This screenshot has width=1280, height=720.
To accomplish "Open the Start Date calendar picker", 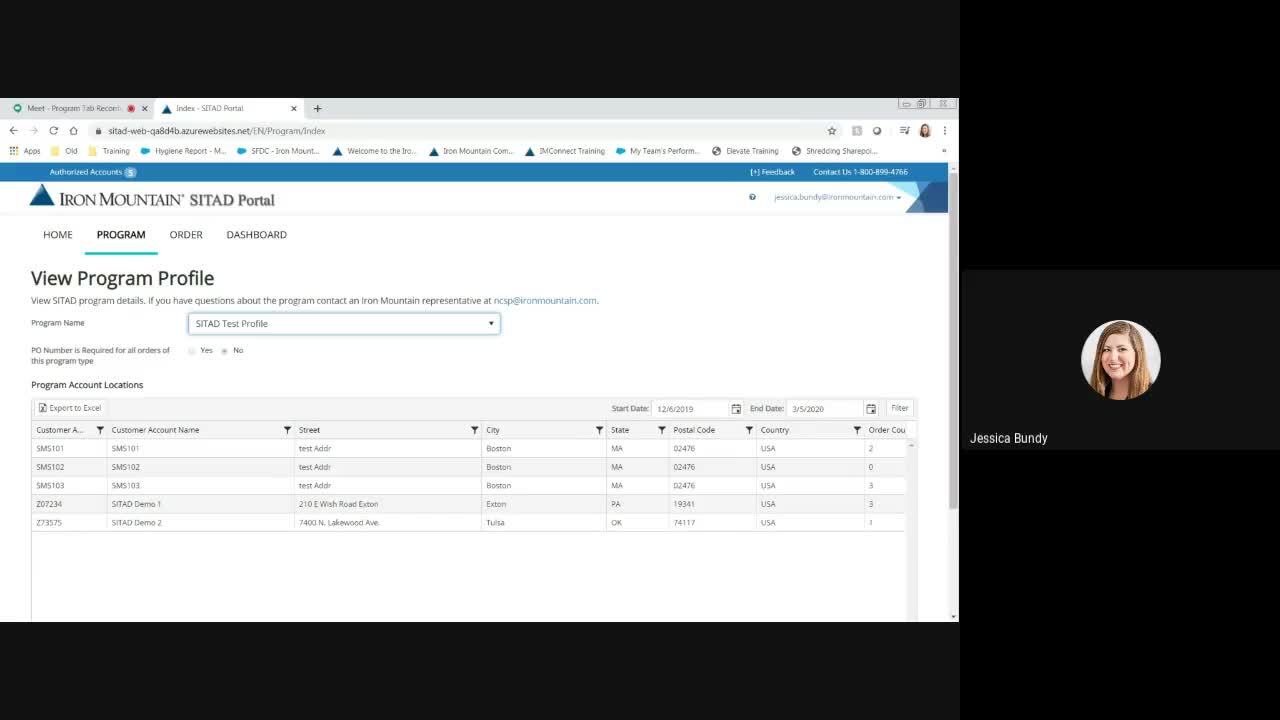I will [736, 409].
